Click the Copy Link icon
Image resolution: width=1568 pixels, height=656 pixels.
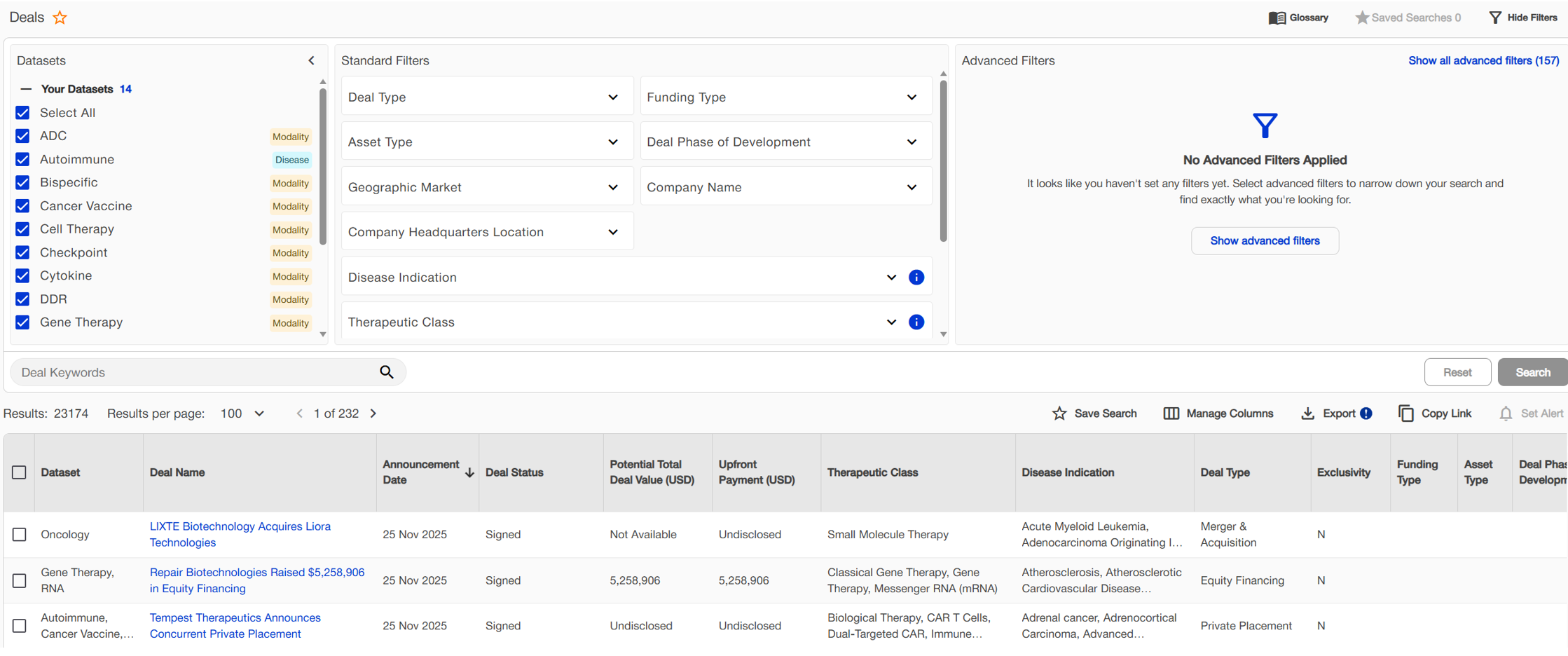tap(1405, 414)
